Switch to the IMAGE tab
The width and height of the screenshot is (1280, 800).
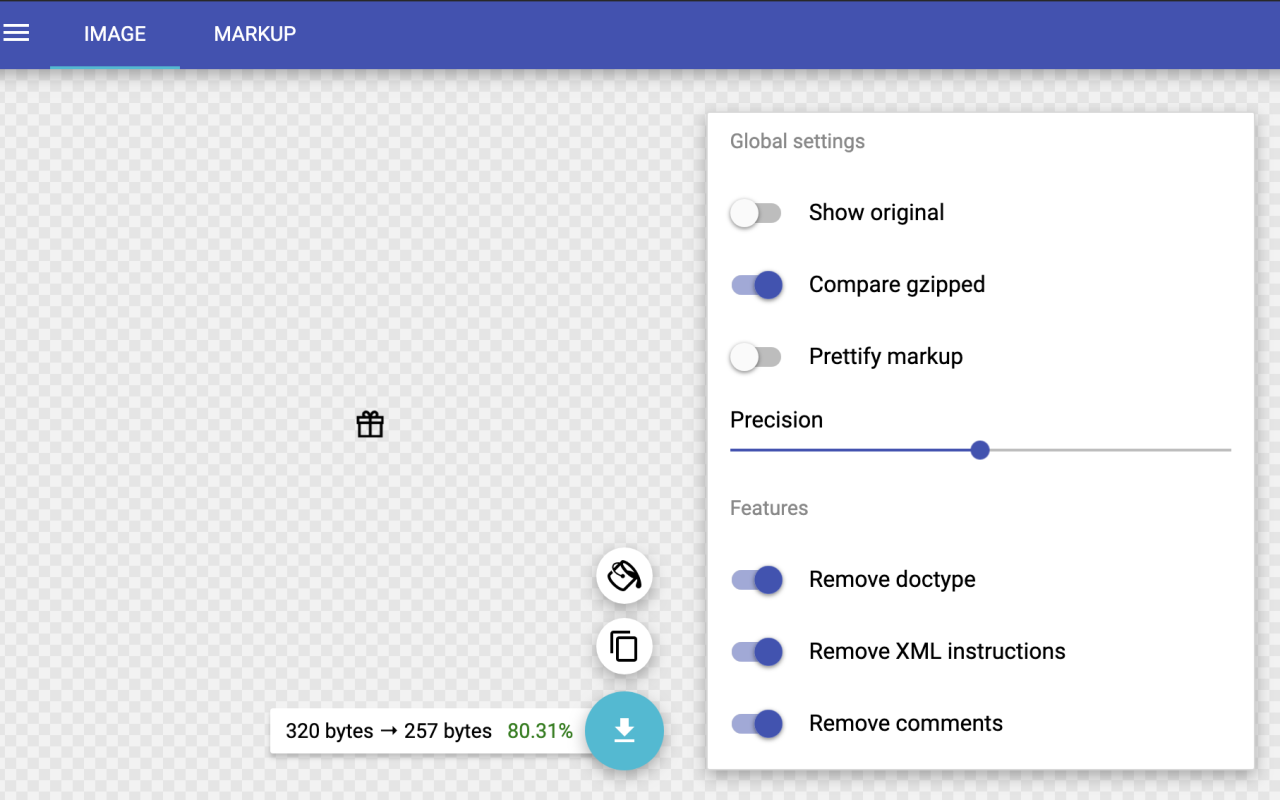[x=115, y=34]
